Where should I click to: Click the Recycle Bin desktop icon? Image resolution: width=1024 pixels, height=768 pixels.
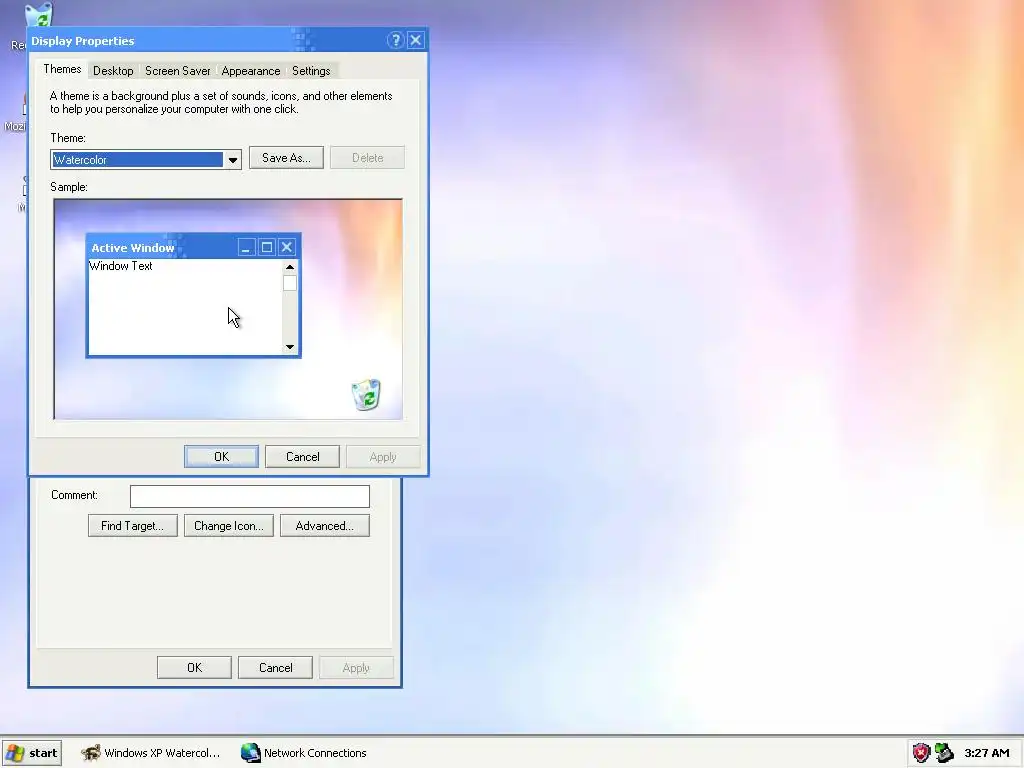click(x=37, y=16)
